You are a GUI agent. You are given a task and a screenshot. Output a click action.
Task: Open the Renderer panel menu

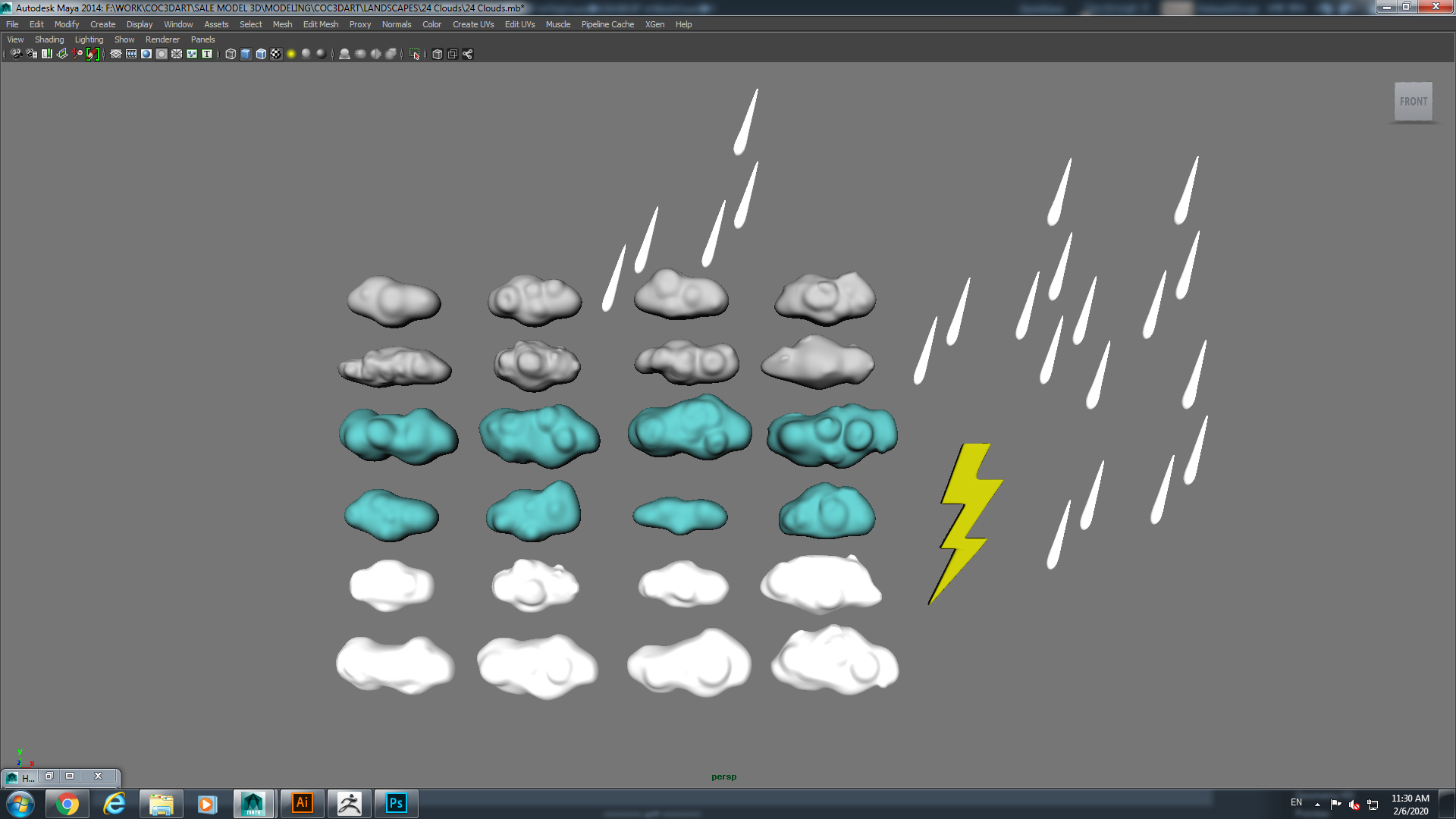coord(162,39)
